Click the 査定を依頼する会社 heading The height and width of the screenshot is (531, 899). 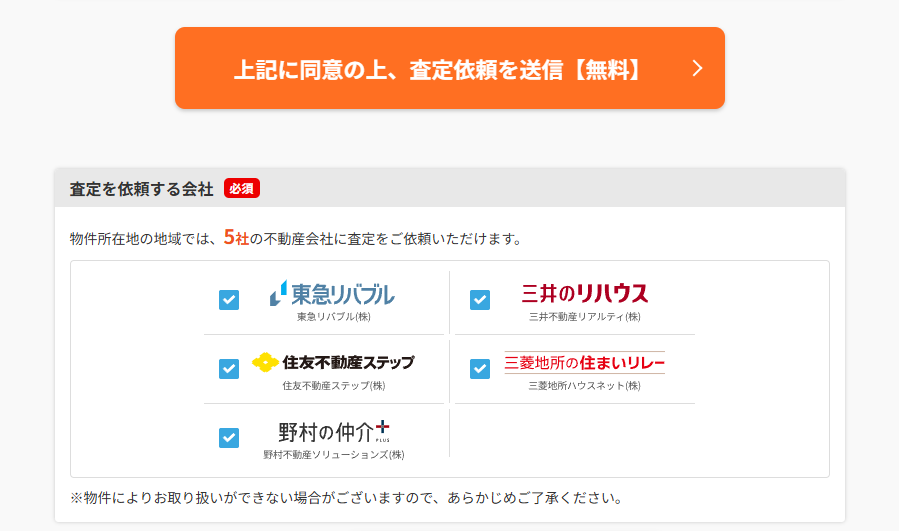click(142, 189)
